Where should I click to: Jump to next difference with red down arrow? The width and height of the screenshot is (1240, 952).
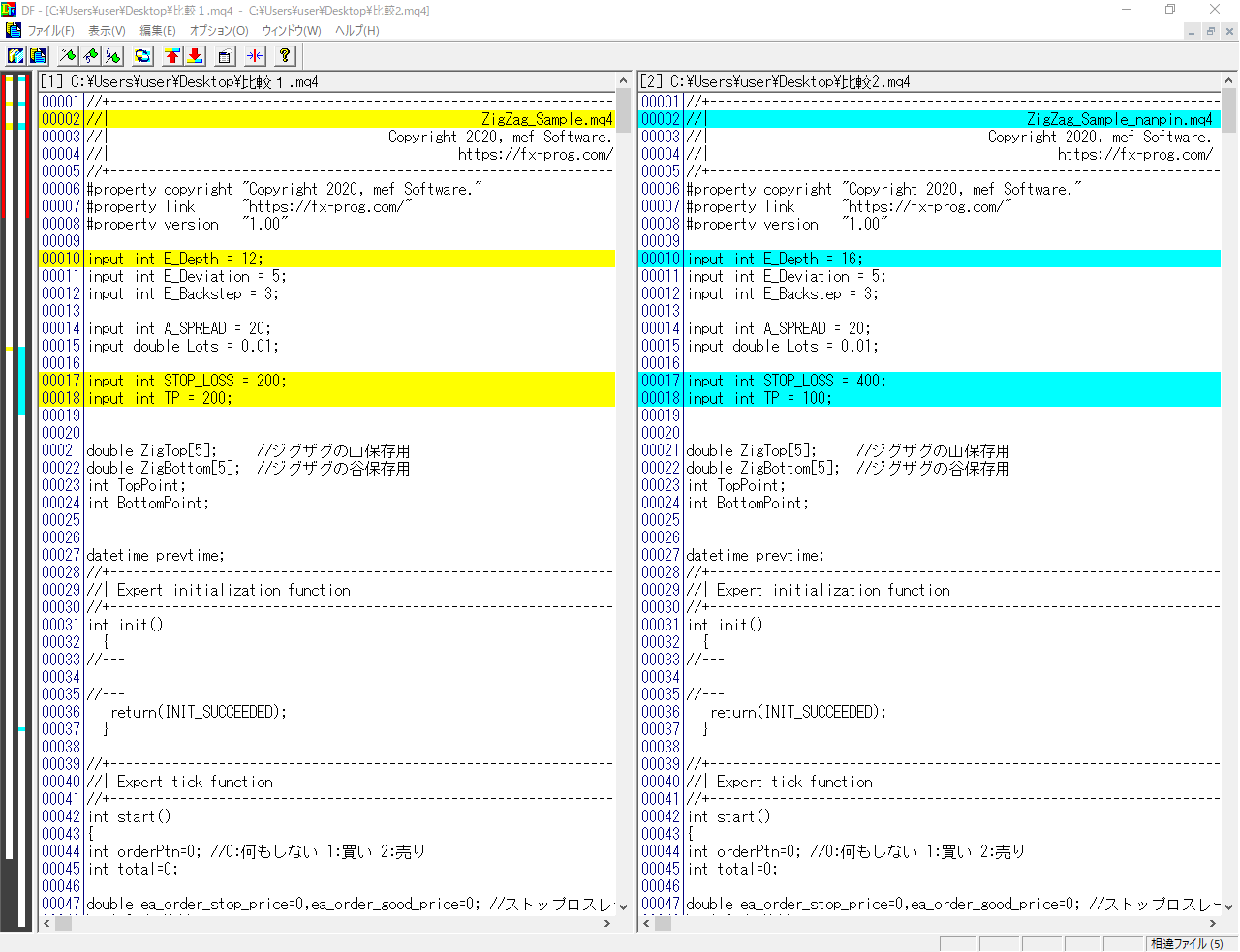click(x=195, y=56)
